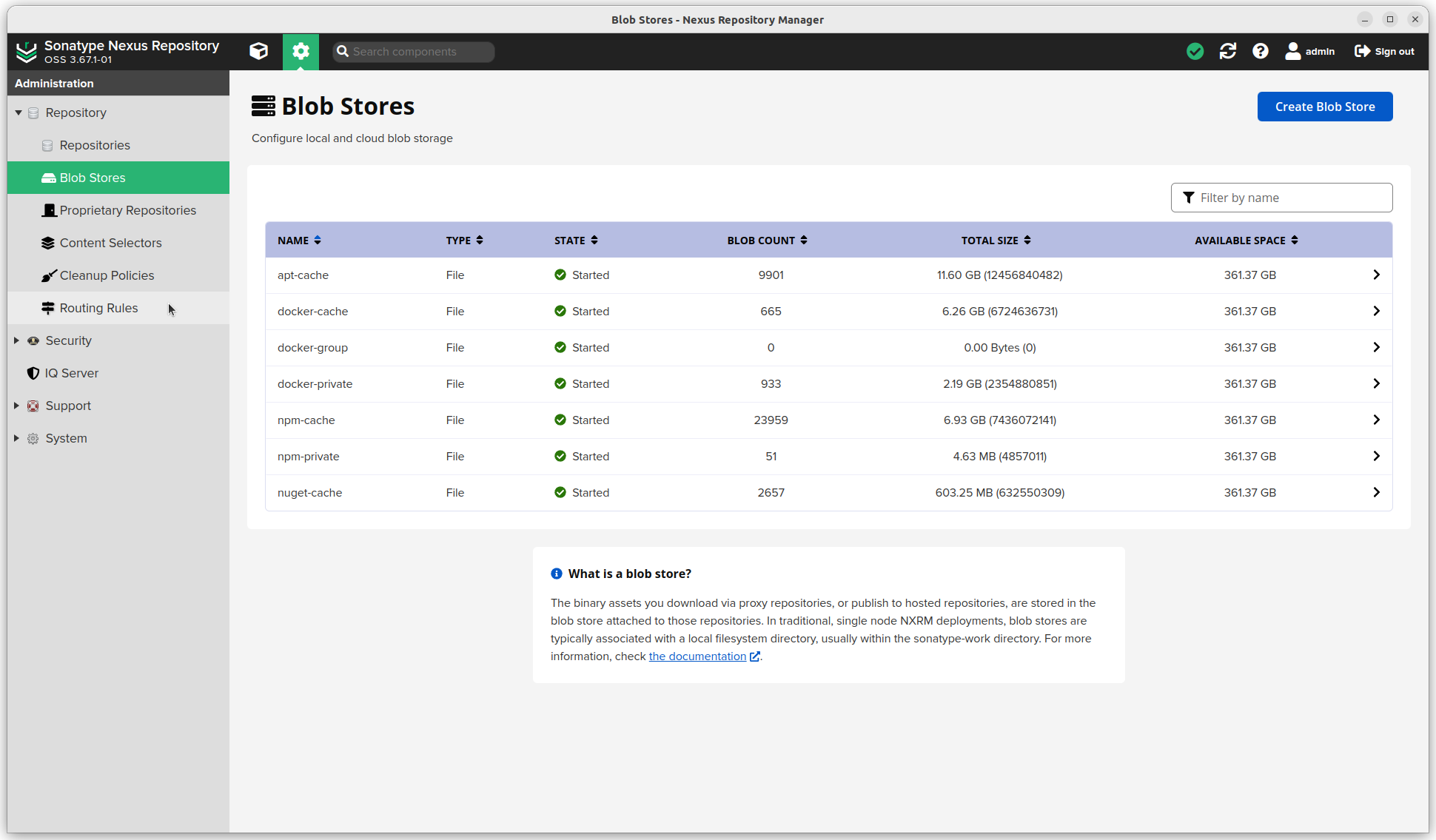
Task: Click the docker-private name cell
Action: click(x=315, y=384)
